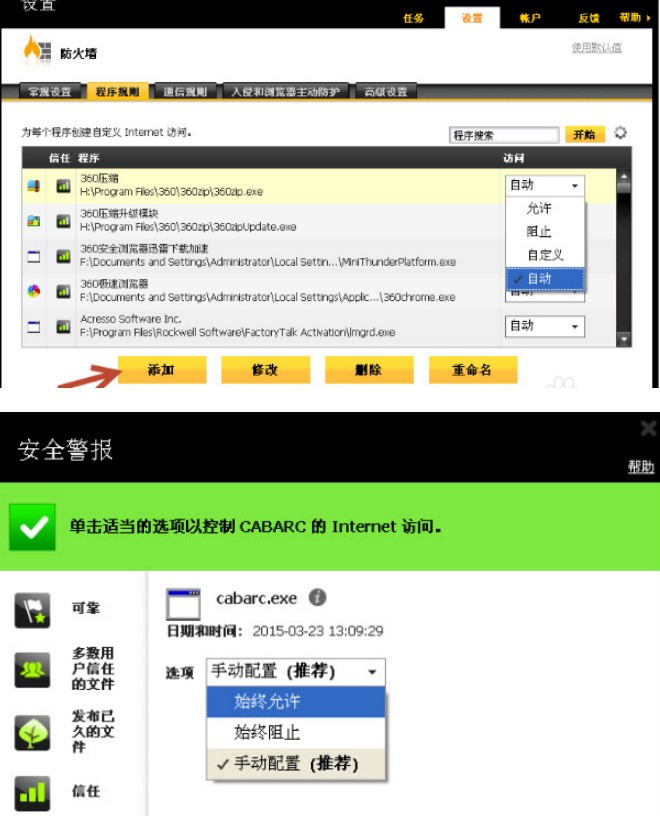Click the 信任 bar chart icon
This screenshot has width=660, height=816.
click(32, 793)
